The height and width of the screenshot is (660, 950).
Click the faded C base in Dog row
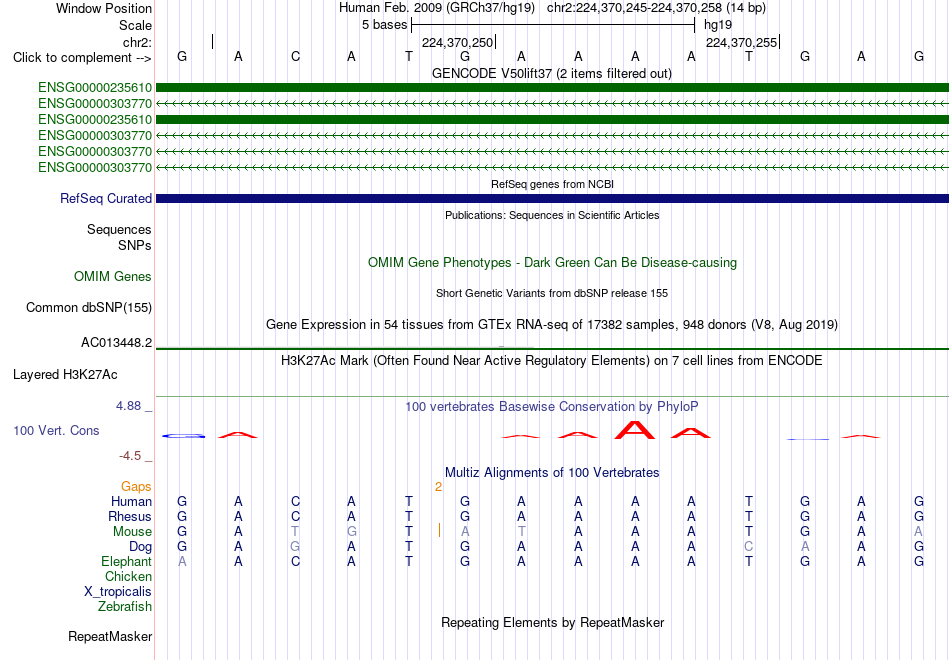(748, 547)
